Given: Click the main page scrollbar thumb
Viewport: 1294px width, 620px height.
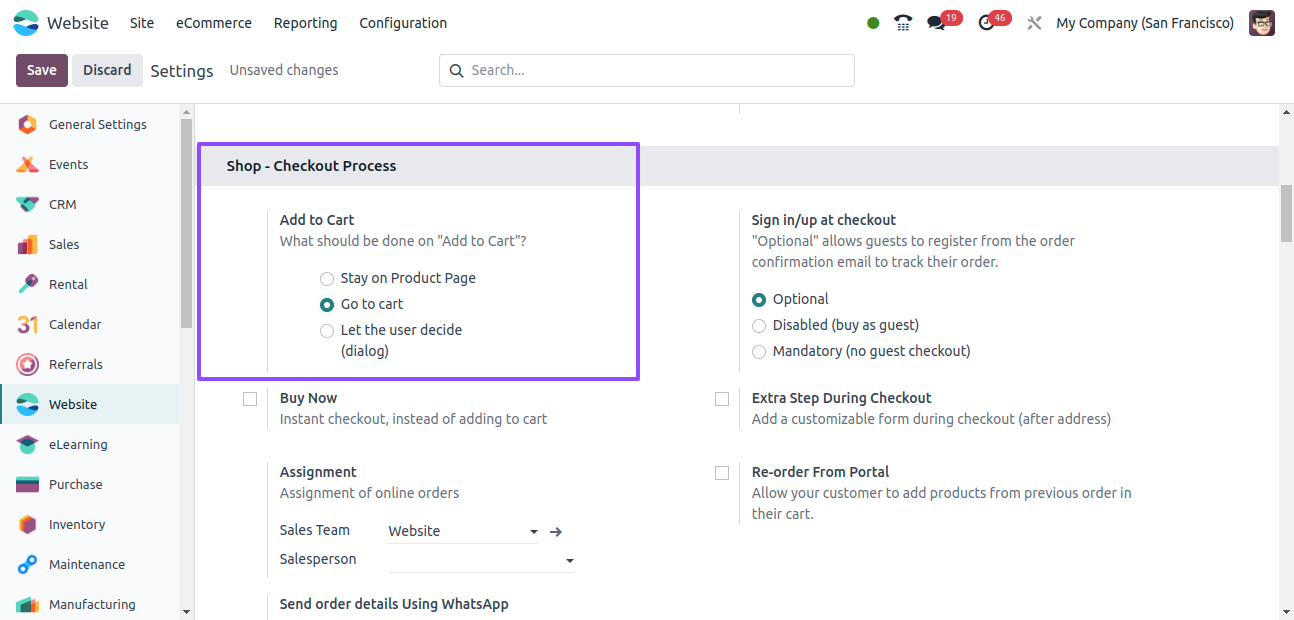Looking at the screenshot, I should click(x=1286, y=213).
